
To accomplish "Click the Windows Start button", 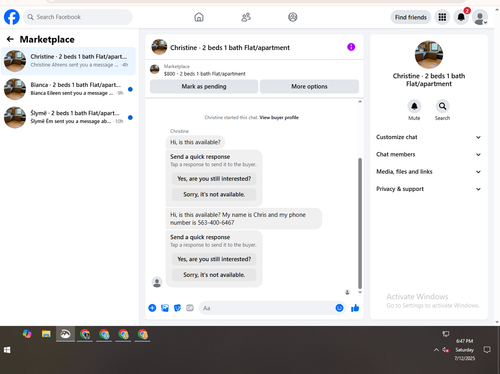I will pos(7,350).
